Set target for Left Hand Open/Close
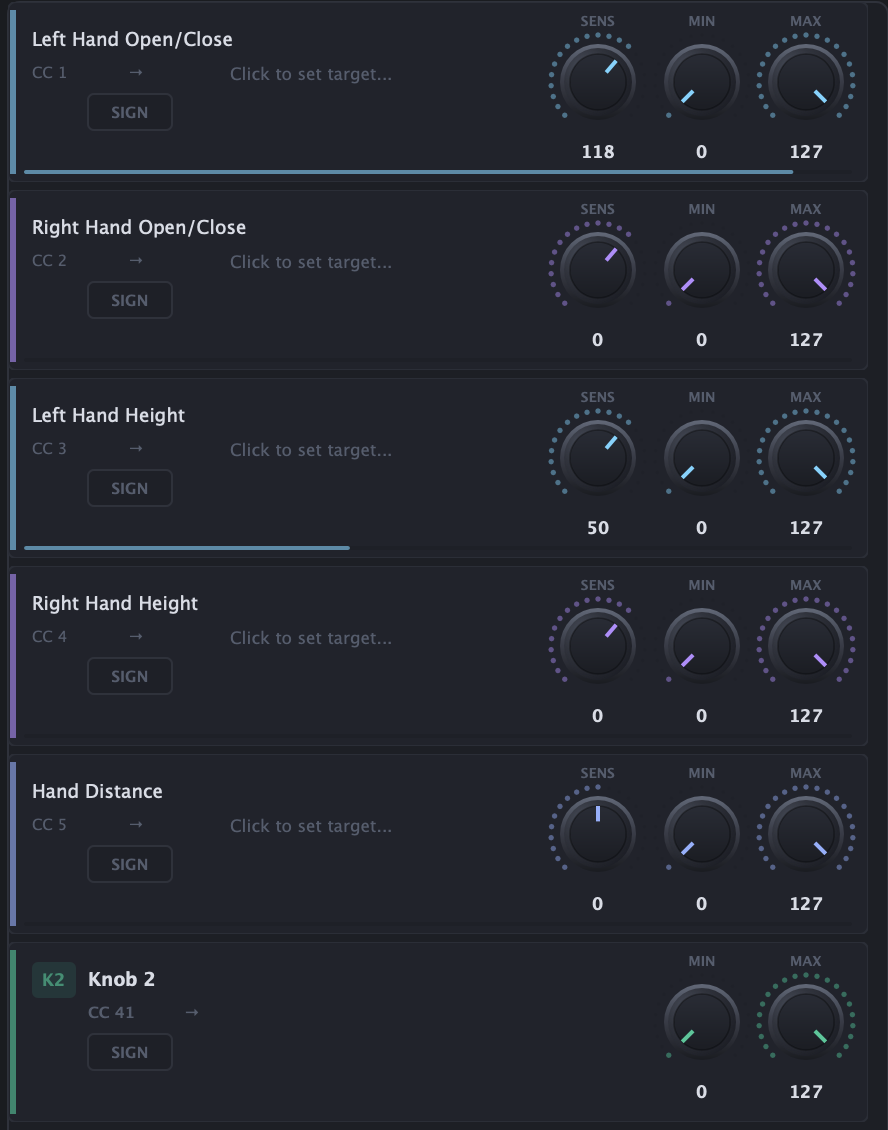Image resolution: width=888 pixels, height=1130 pixels. (x=311, y=74)
